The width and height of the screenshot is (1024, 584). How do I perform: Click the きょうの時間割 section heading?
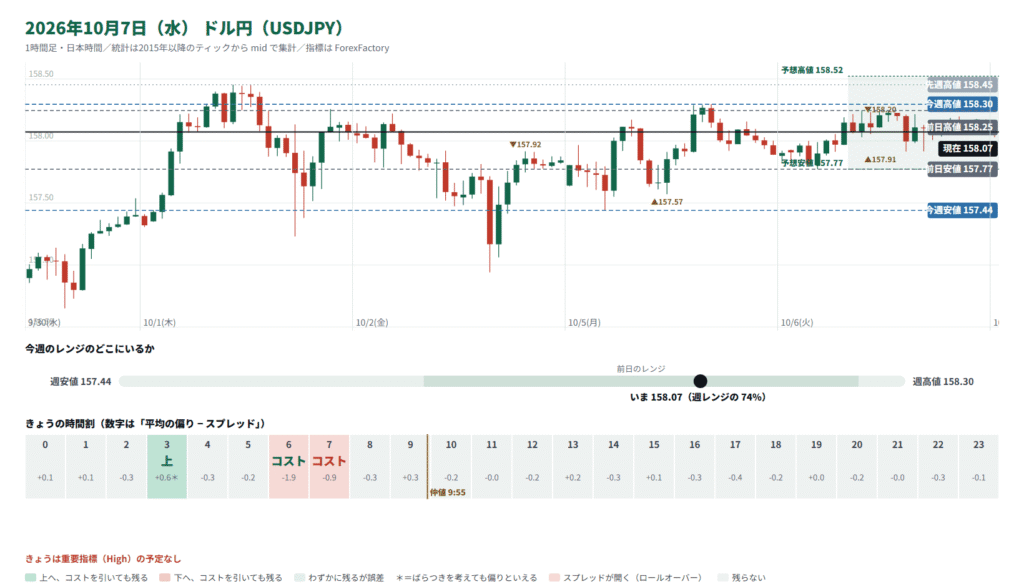(146, 424)
